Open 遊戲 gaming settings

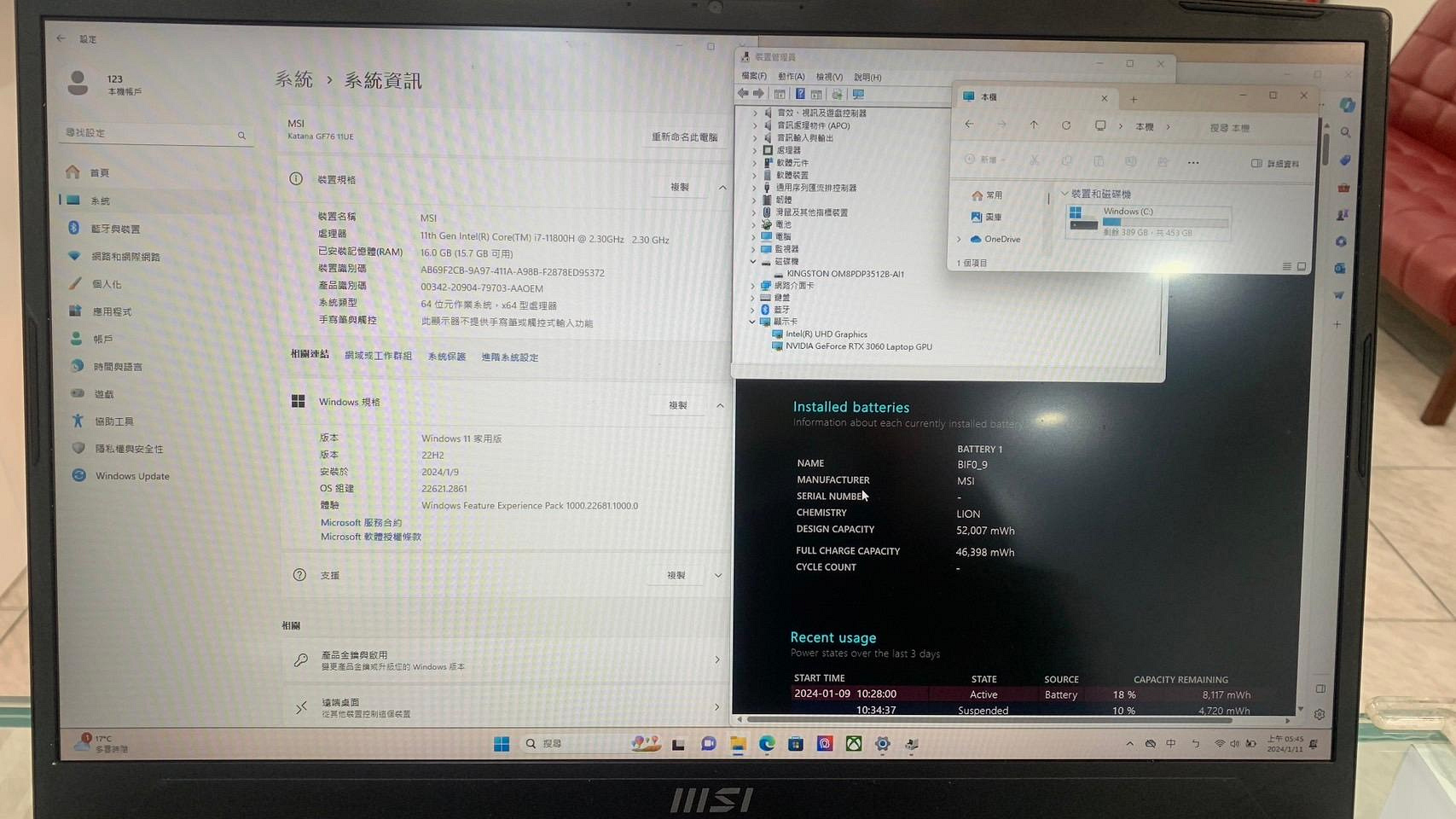pos(103,393)
